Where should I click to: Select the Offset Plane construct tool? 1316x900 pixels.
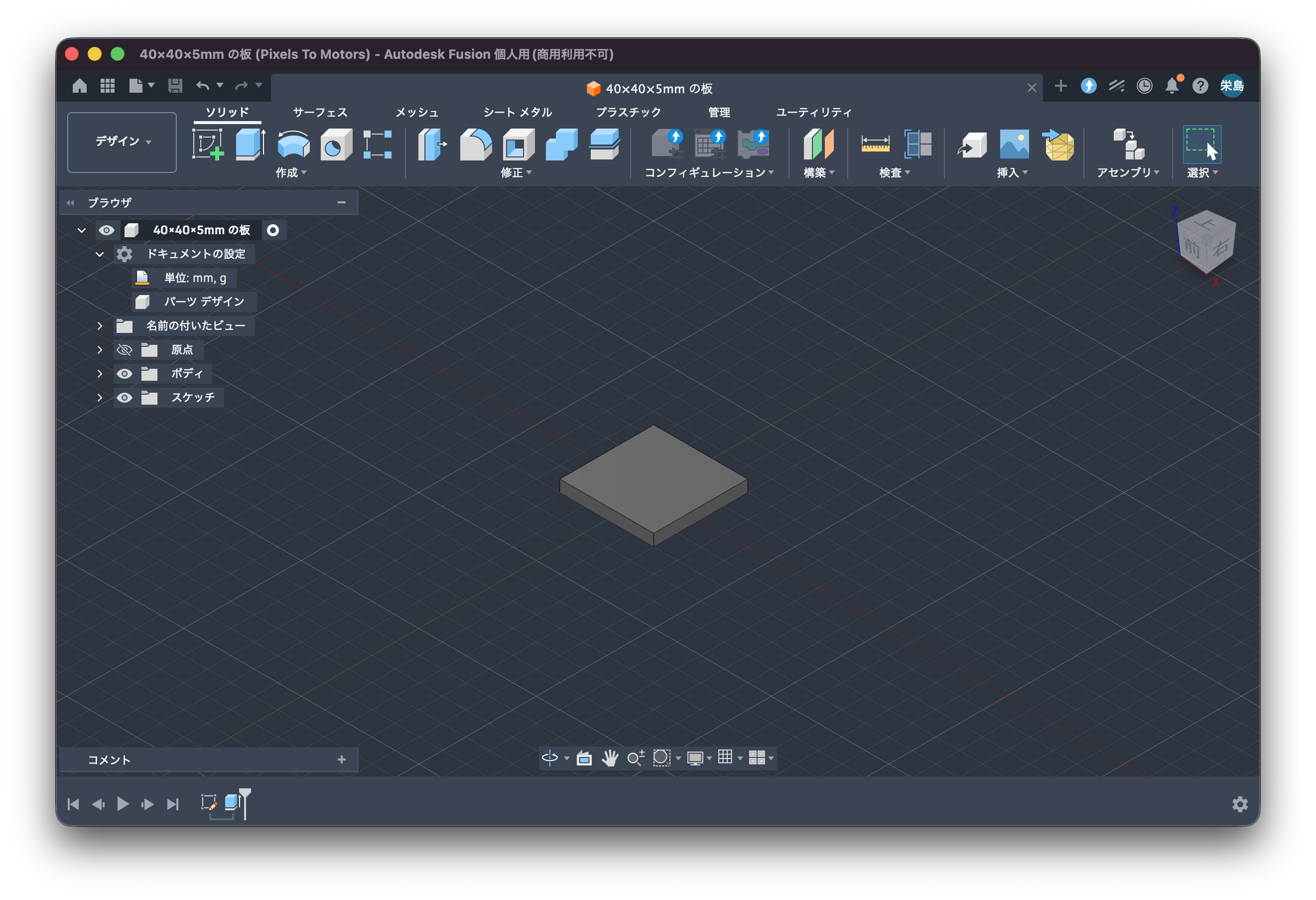click(819, 144)
